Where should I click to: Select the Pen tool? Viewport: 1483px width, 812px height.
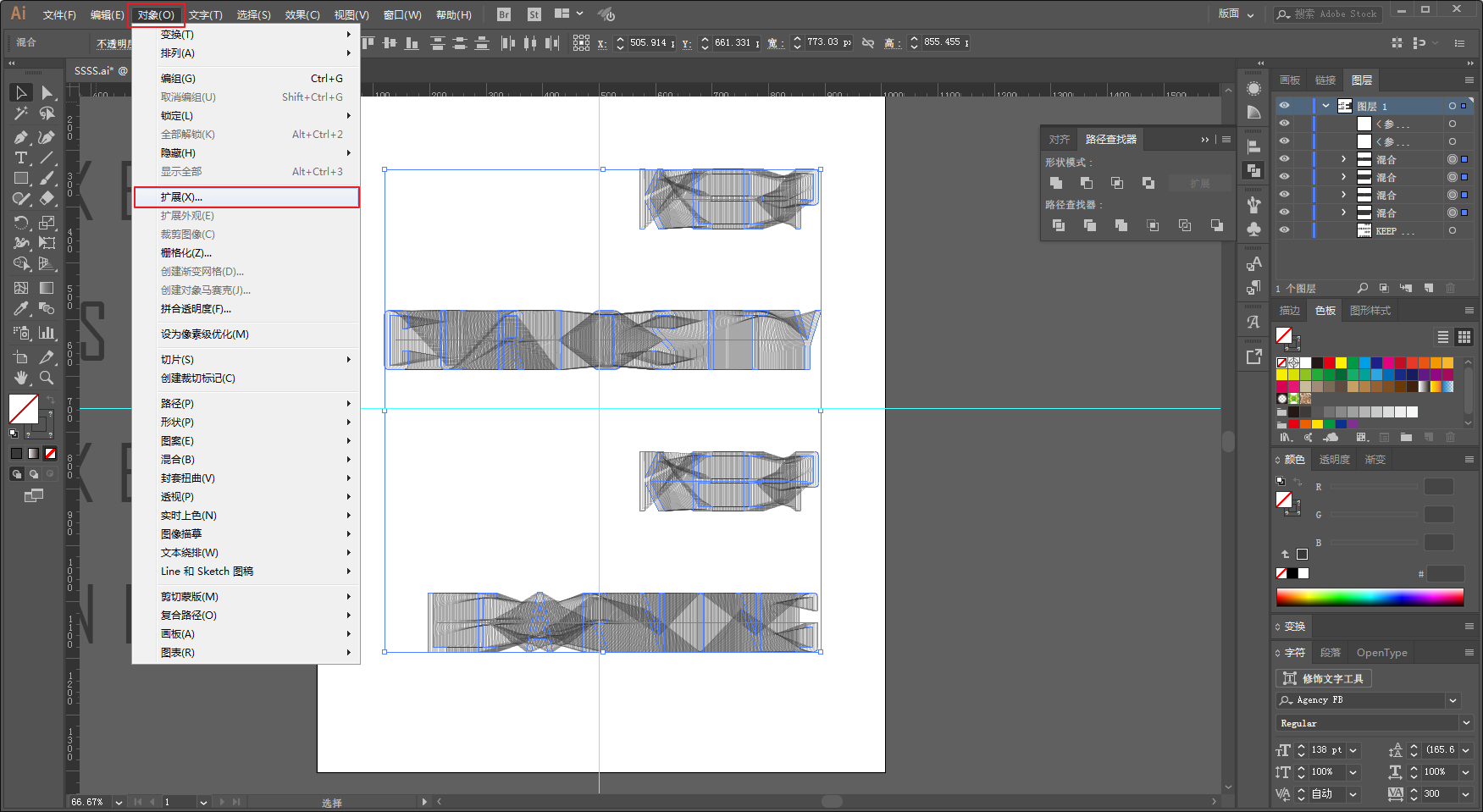[x=21, y=137]
